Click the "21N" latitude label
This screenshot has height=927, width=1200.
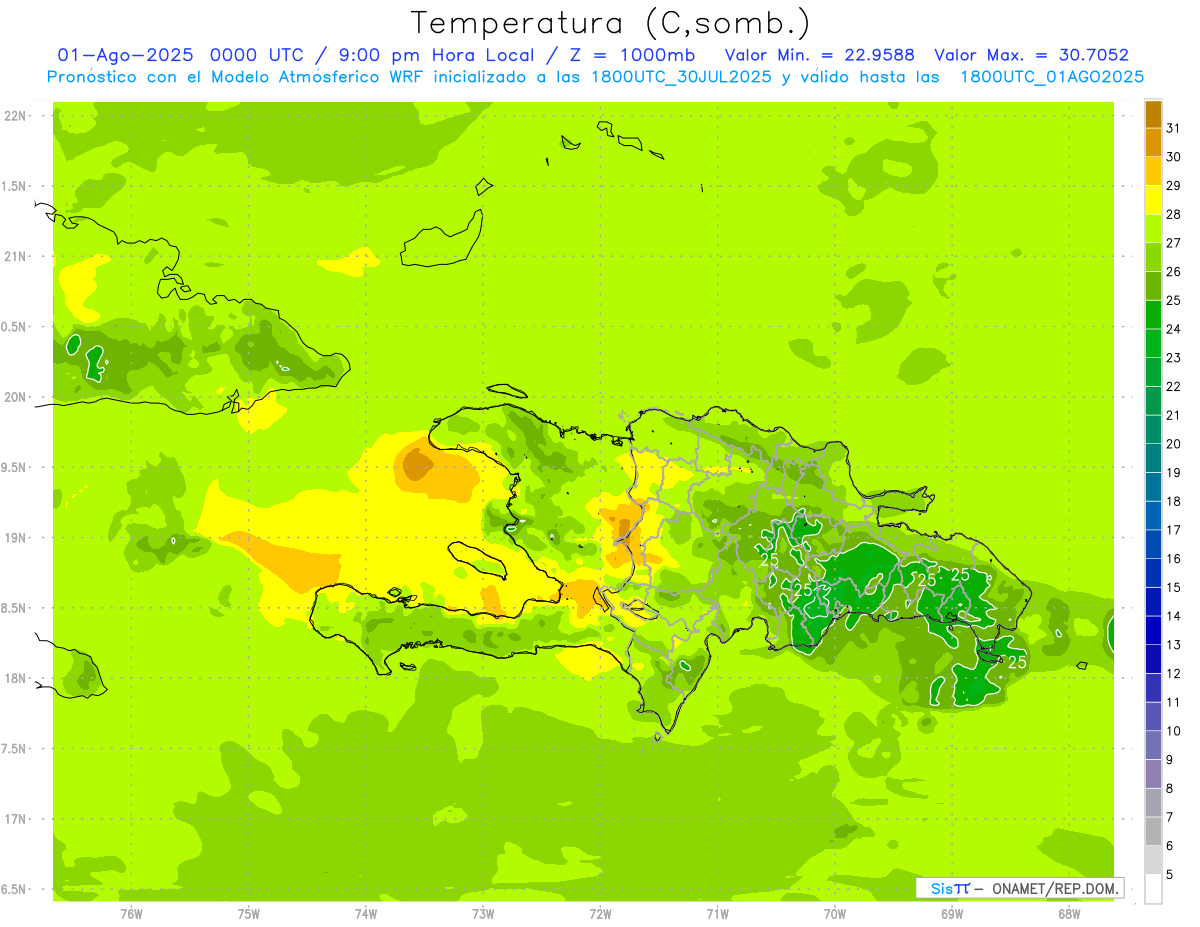pos(15,257)
